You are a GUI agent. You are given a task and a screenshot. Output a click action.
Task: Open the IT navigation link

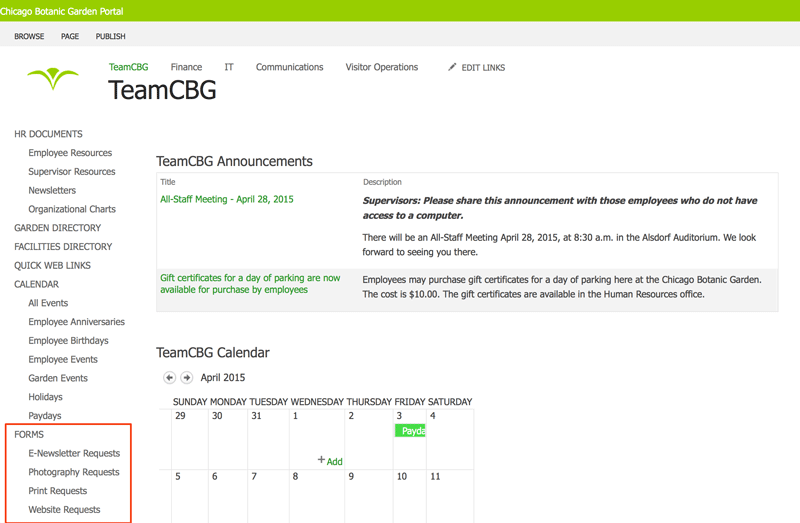(x=229, y=67)
